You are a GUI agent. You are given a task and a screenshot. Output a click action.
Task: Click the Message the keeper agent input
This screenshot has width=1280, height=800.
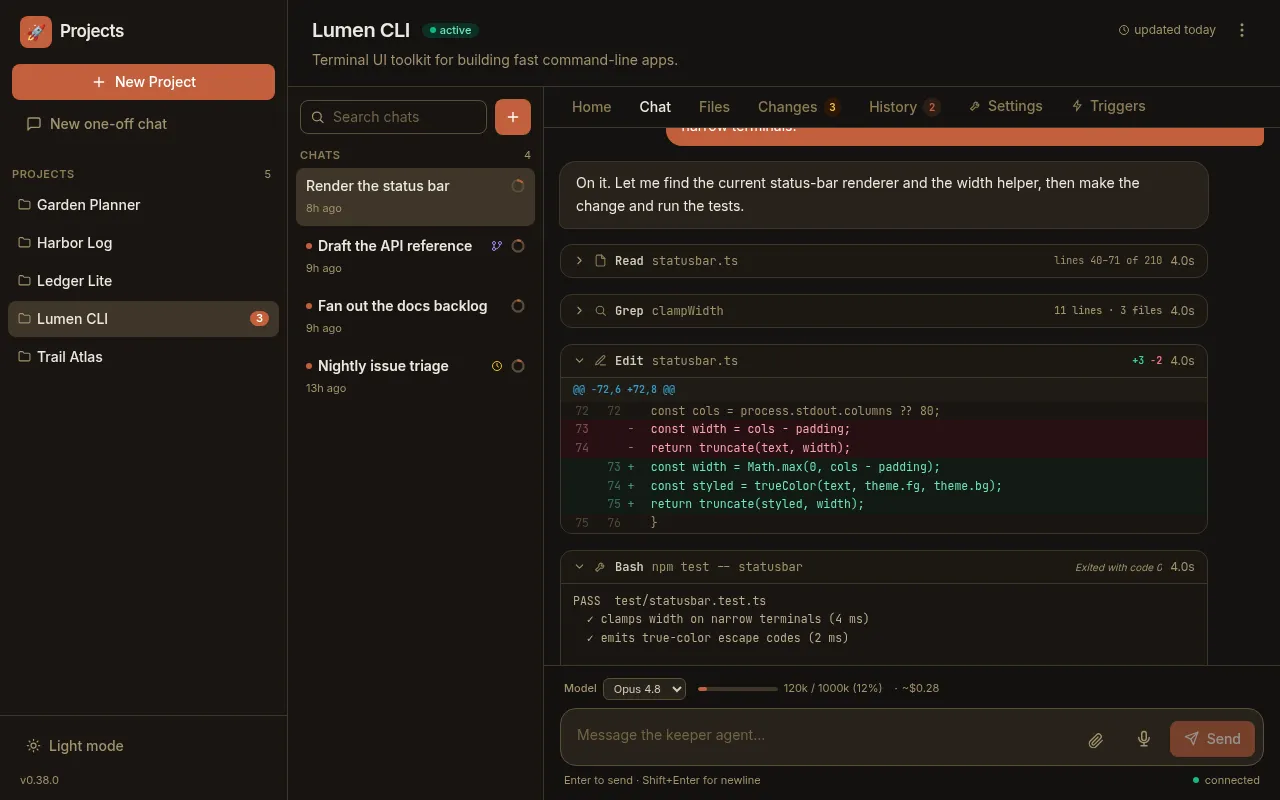822,735
